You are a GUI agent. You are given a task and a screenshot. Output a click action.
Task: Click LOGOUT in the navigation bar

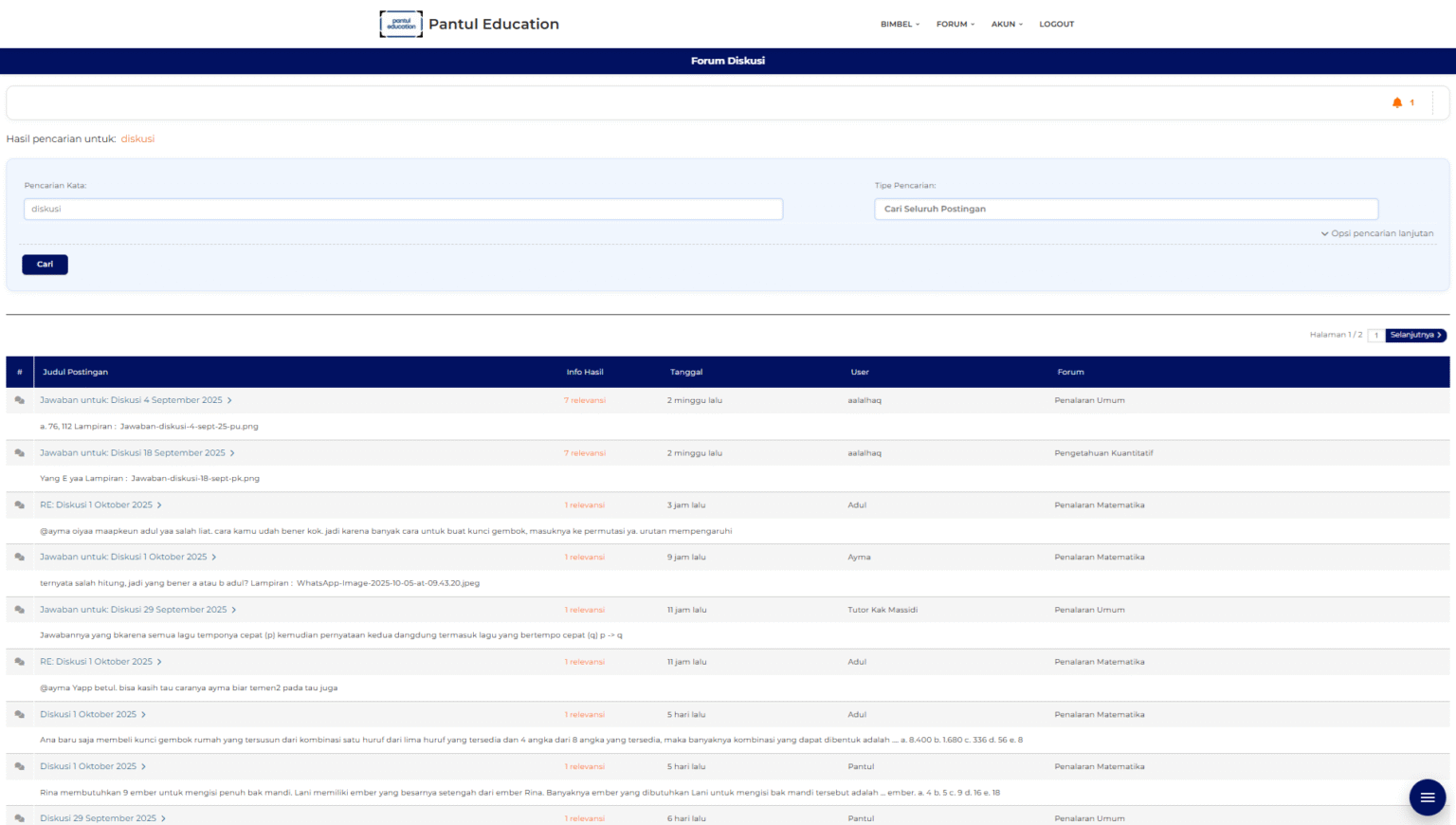point(1056,24)
